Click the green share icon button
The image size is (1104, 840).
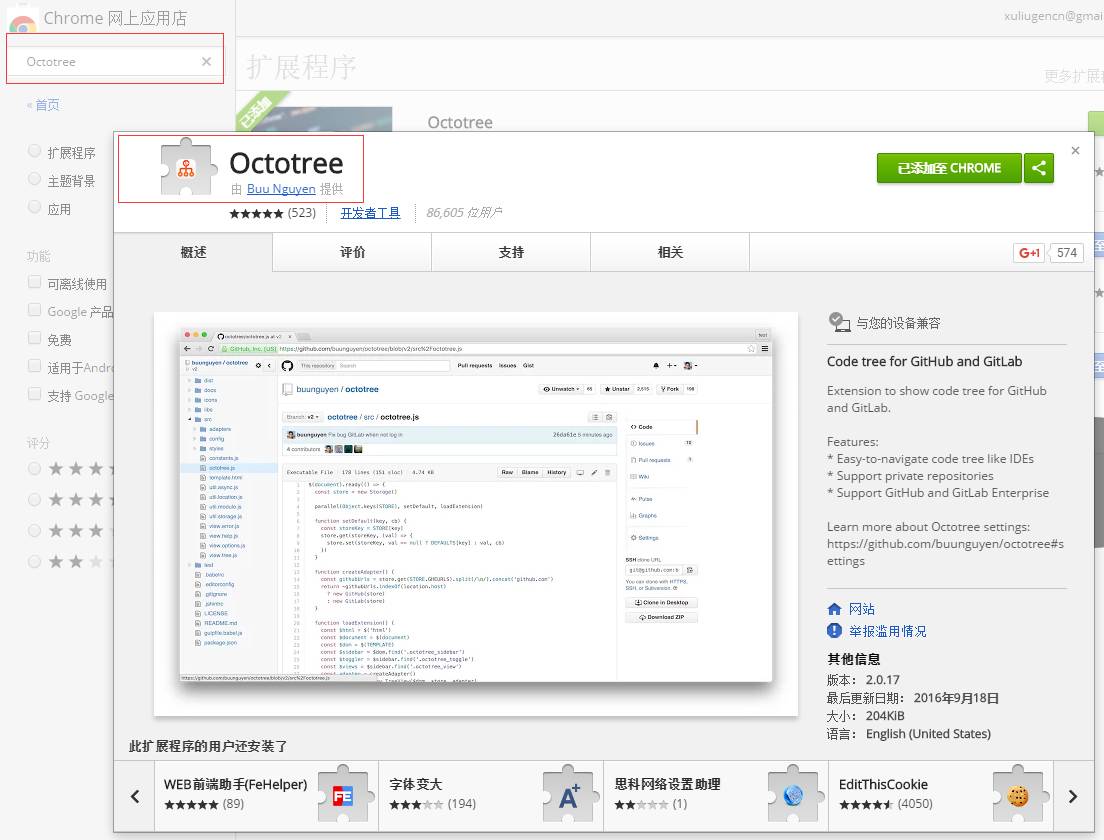click(x=1039, y=168)
